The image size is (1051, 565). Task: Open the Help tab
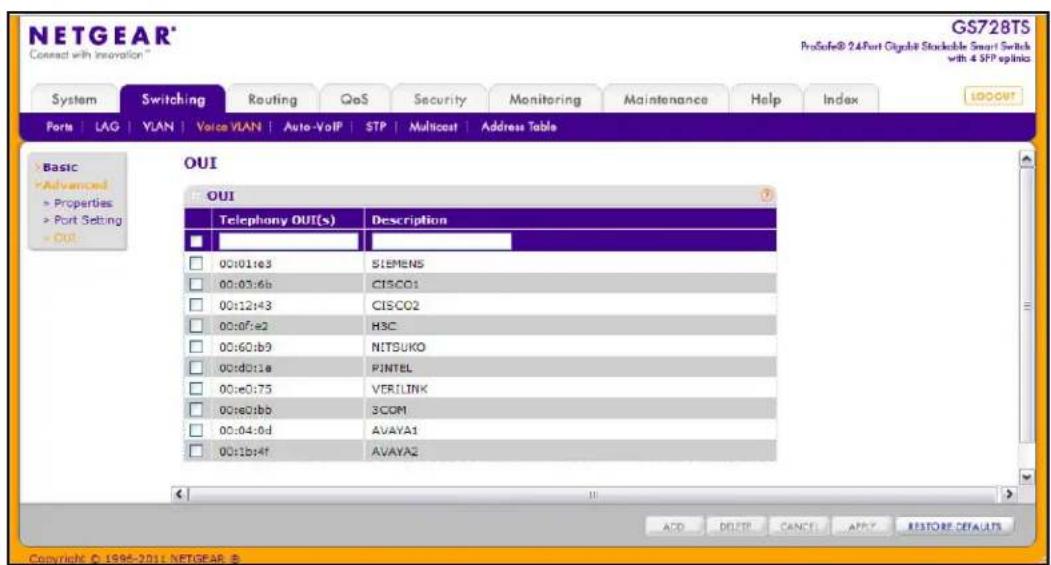tap(765, 99)
